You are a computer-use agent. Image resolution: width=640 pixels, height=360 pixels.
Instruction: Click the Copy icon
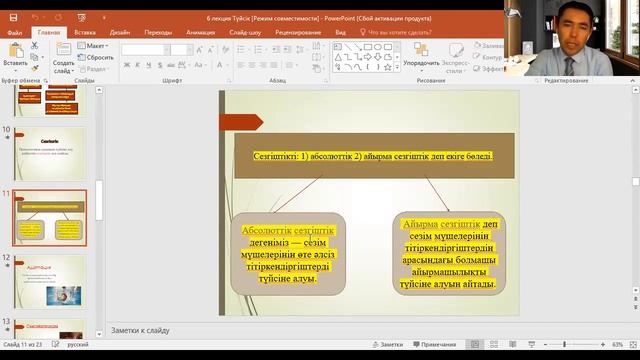[35, 57]
